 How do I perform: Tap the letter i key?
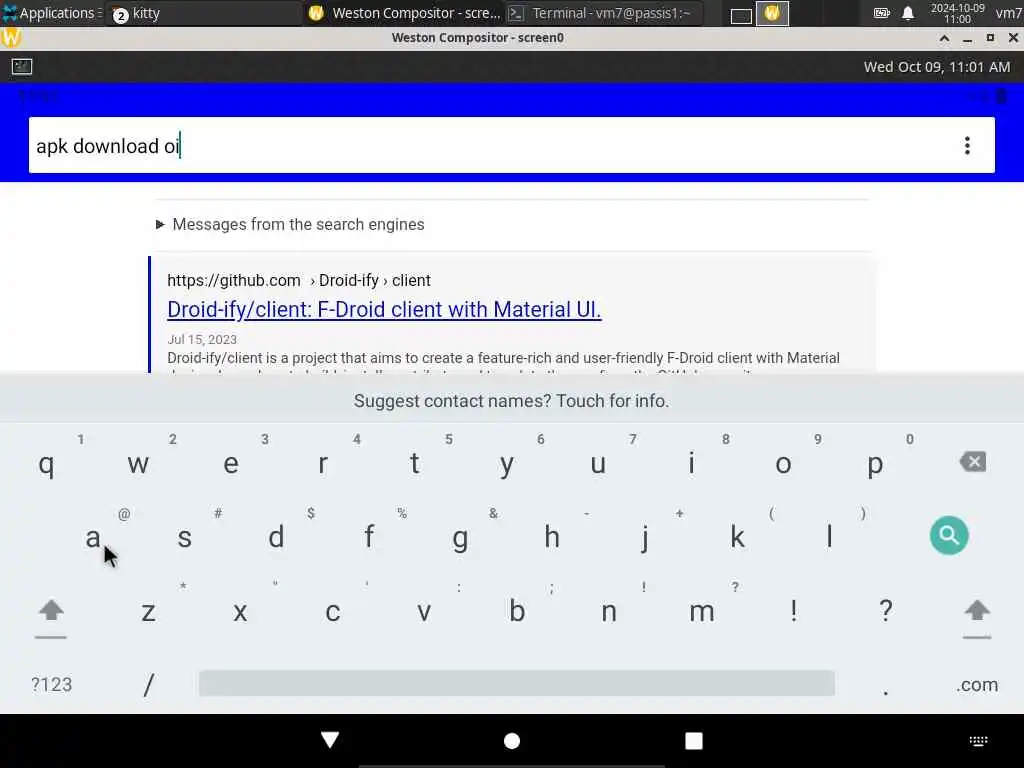pyautogui.click(x=691, y=464)
